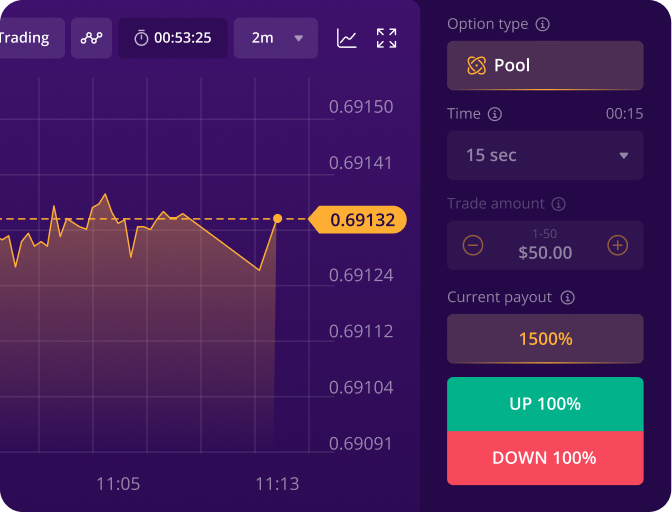
Task: Increase trade amount with plus button
Action: pos(618,245)
